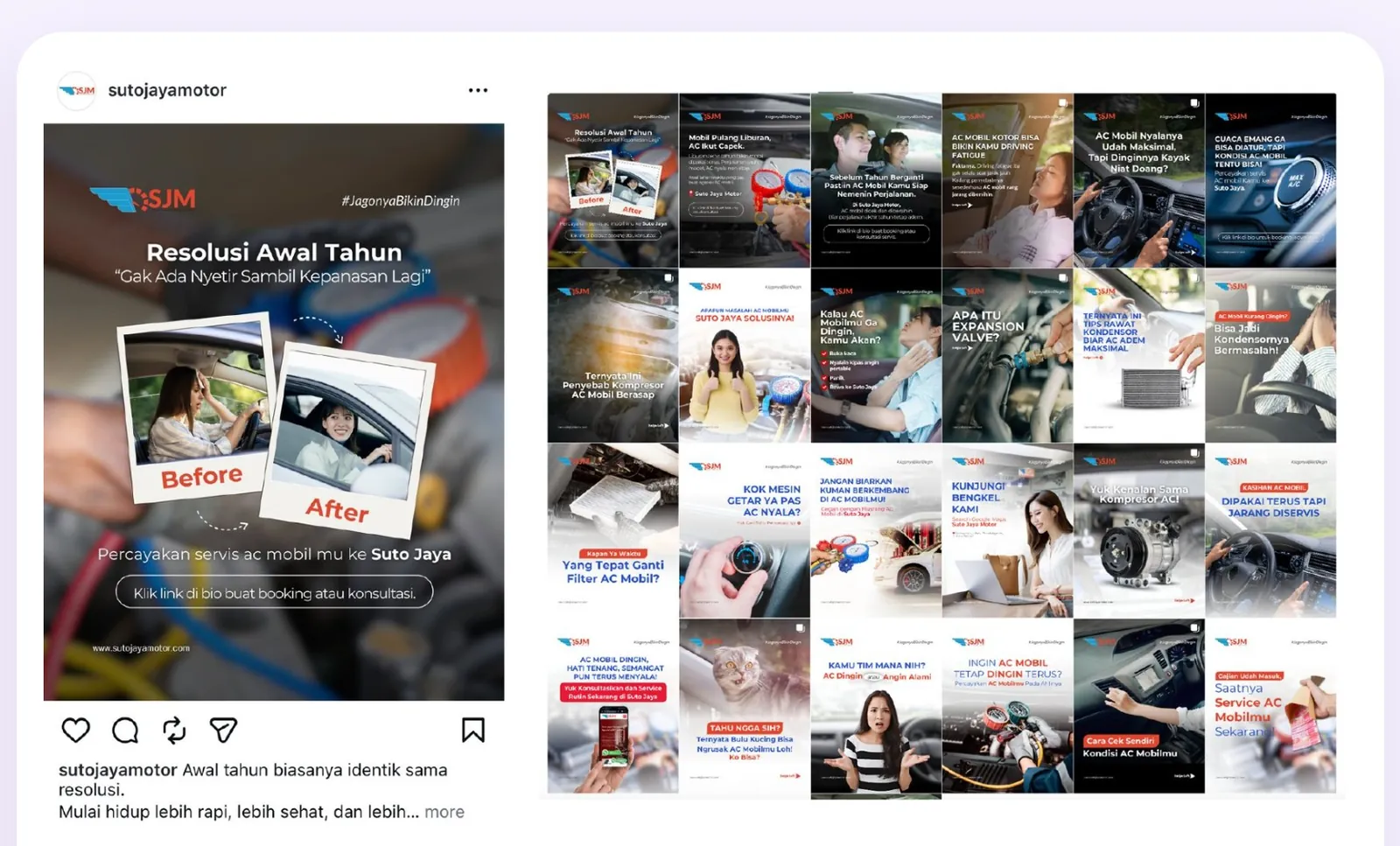Open the Kok Mesin Getar thumbnail
The width and height of the screenshot is (1400, 846).
point(745,530)
